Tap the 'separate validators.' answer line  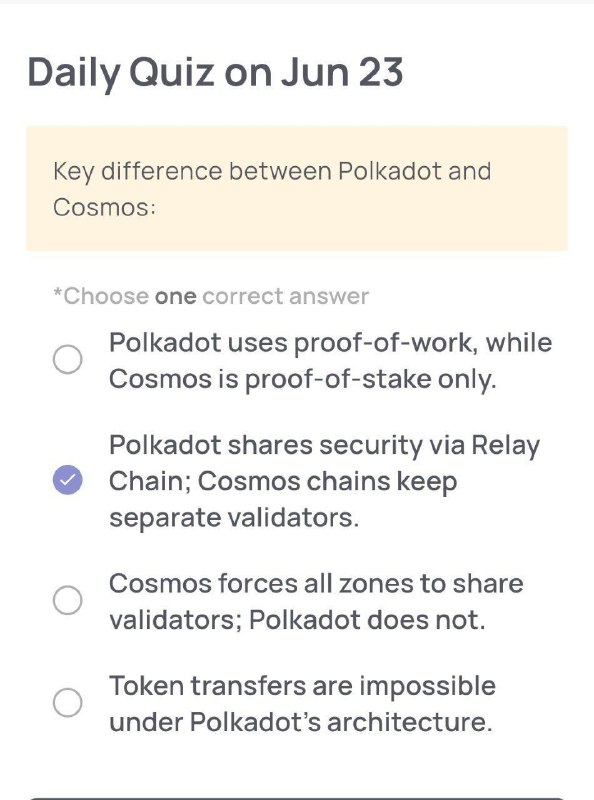(x=234, y=517)
